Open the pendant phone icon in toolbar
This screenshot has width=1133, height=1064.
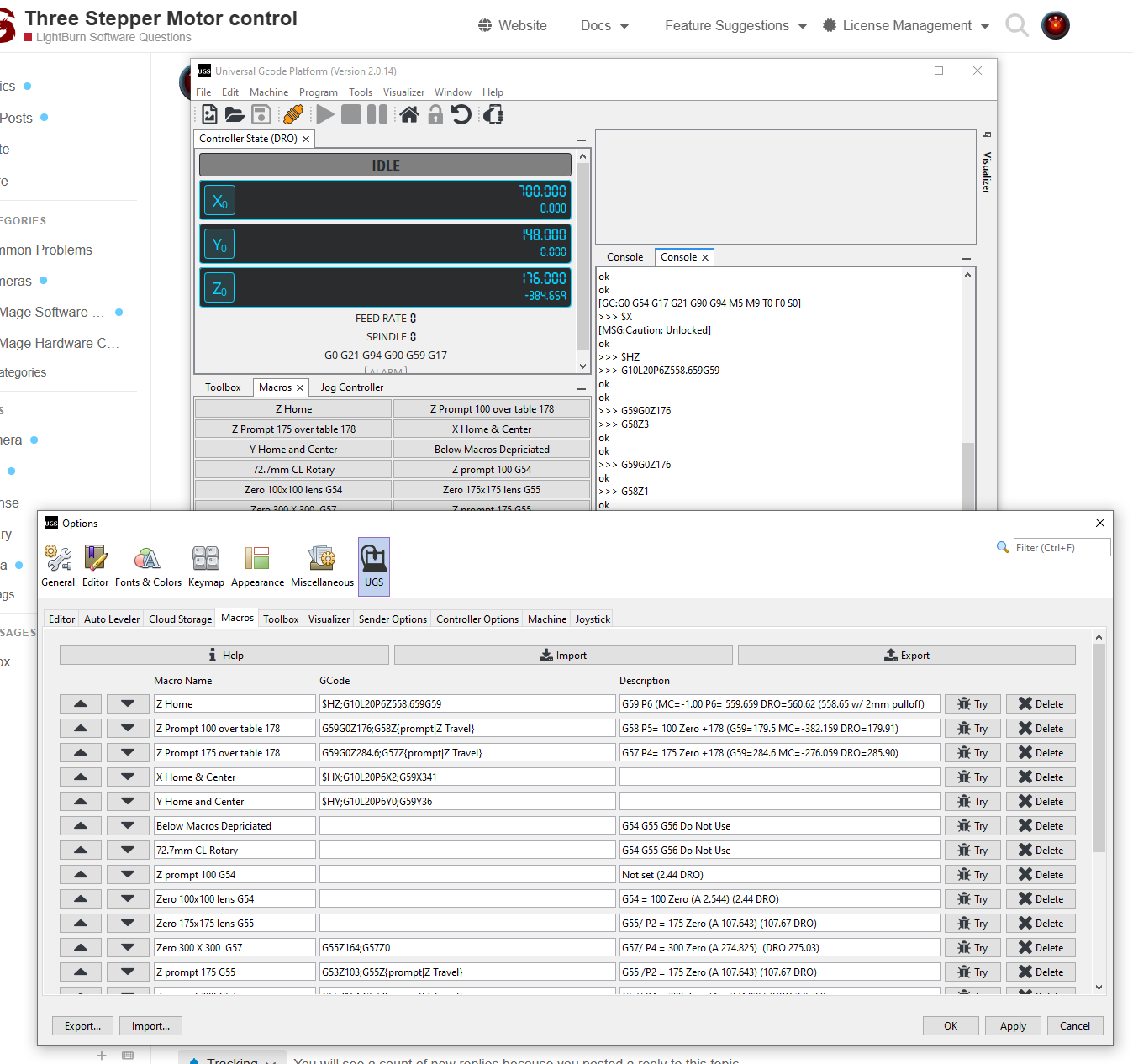pyautogui.click(x=493, y=114)
